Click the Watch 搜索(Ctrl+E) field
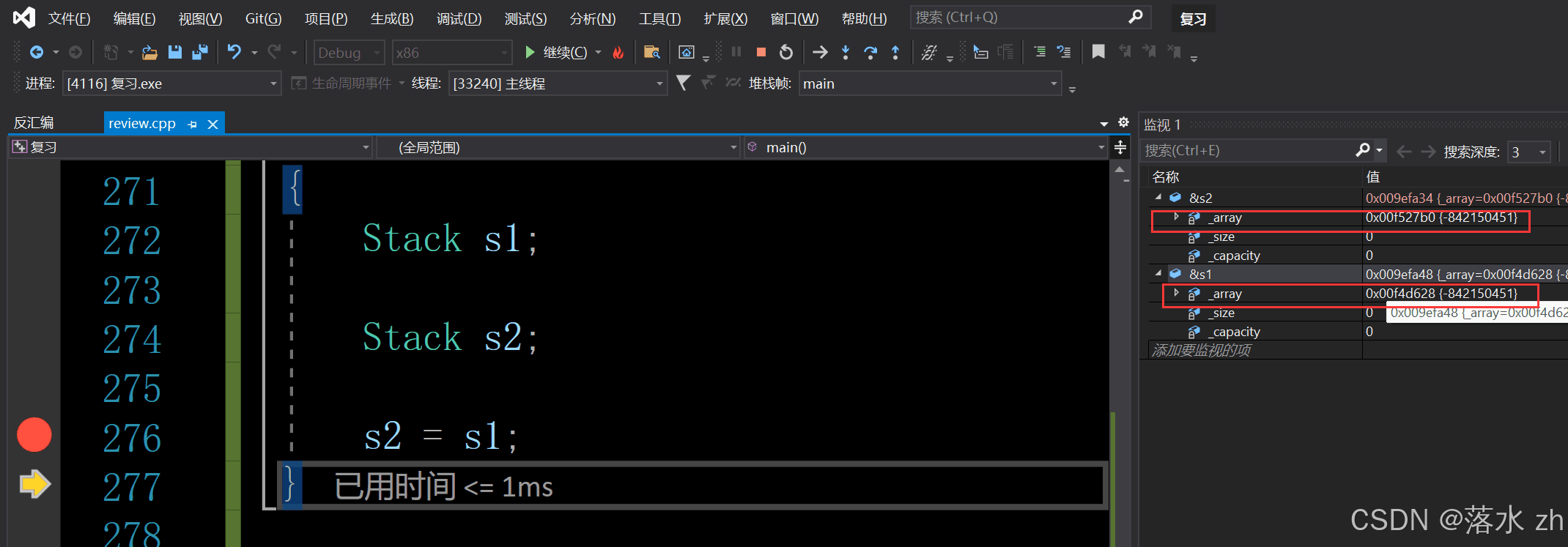This screenshot has height=547, width=1568. point(1249,150)
